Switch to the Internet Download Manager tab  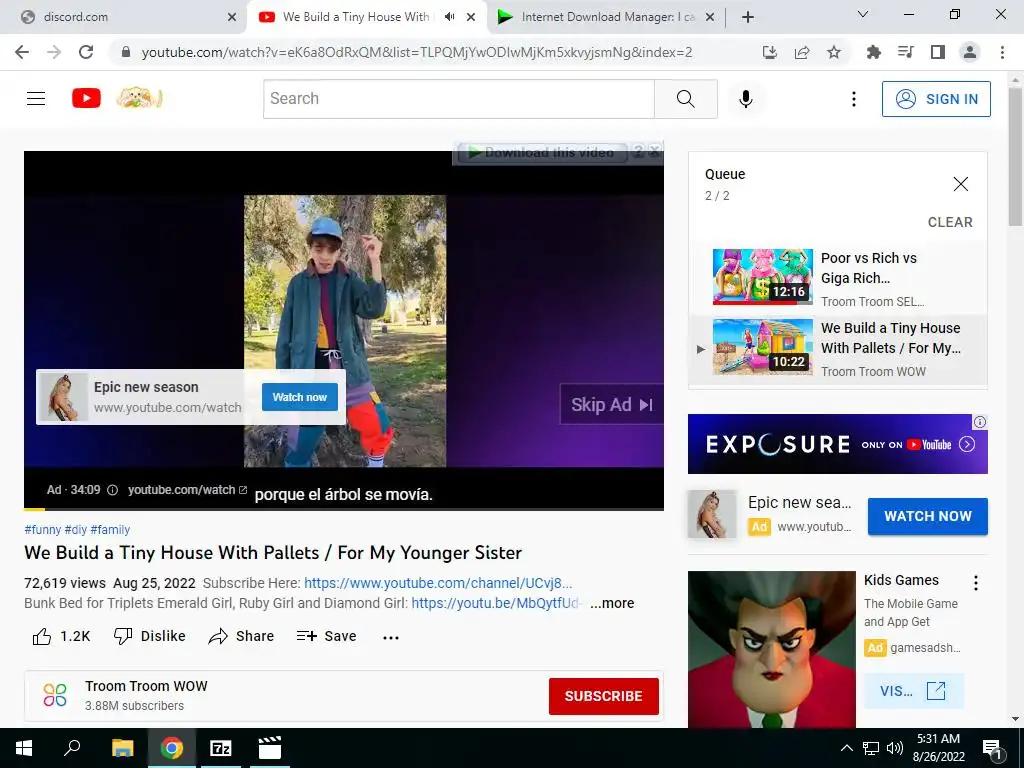click(606, 17)
